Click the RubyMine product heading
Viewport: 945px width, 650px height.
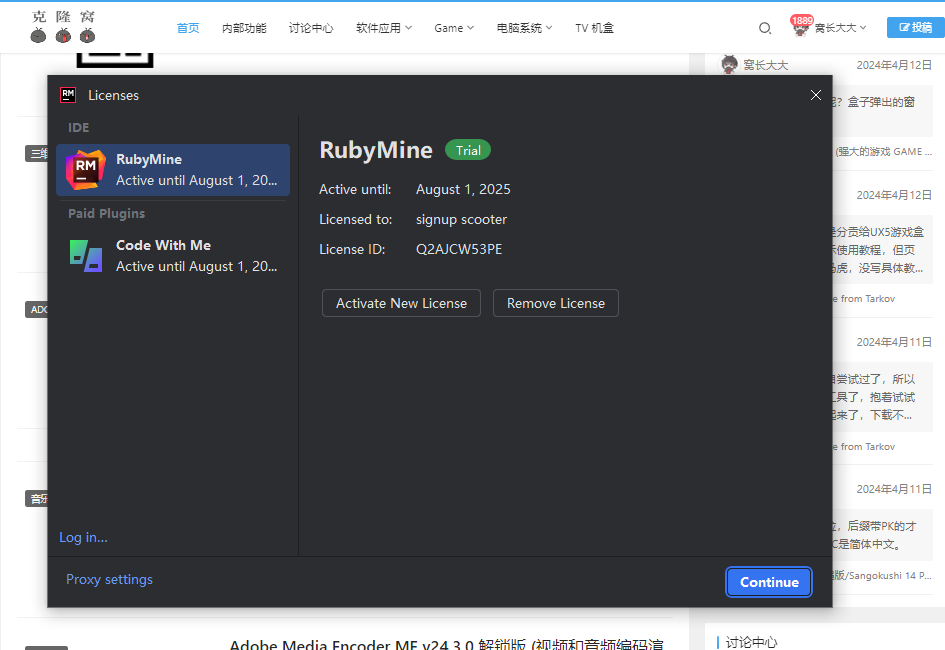[x=376, y=150]
